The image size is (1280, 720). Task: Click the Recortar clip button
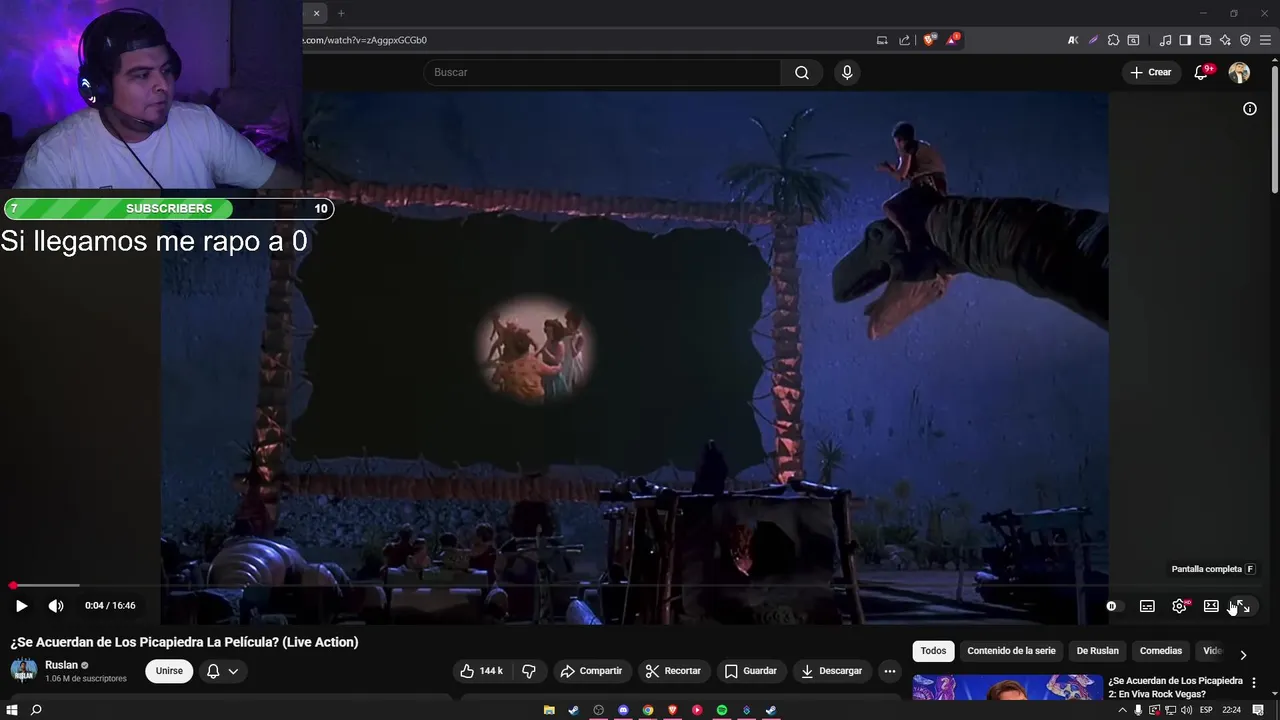coord(673,671)
